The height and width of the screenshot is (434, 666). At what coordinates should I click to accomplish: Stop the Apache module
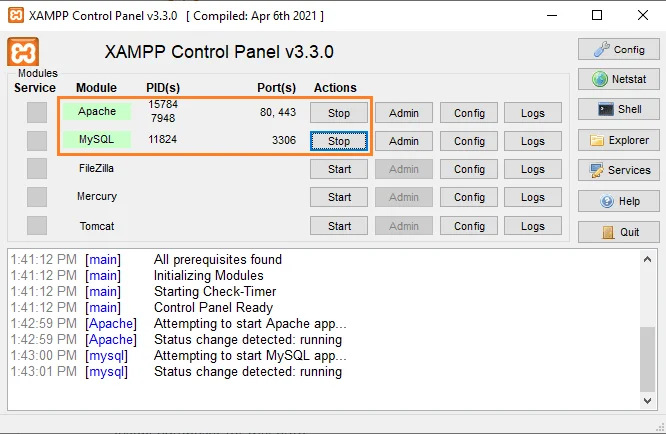point(339,113)
